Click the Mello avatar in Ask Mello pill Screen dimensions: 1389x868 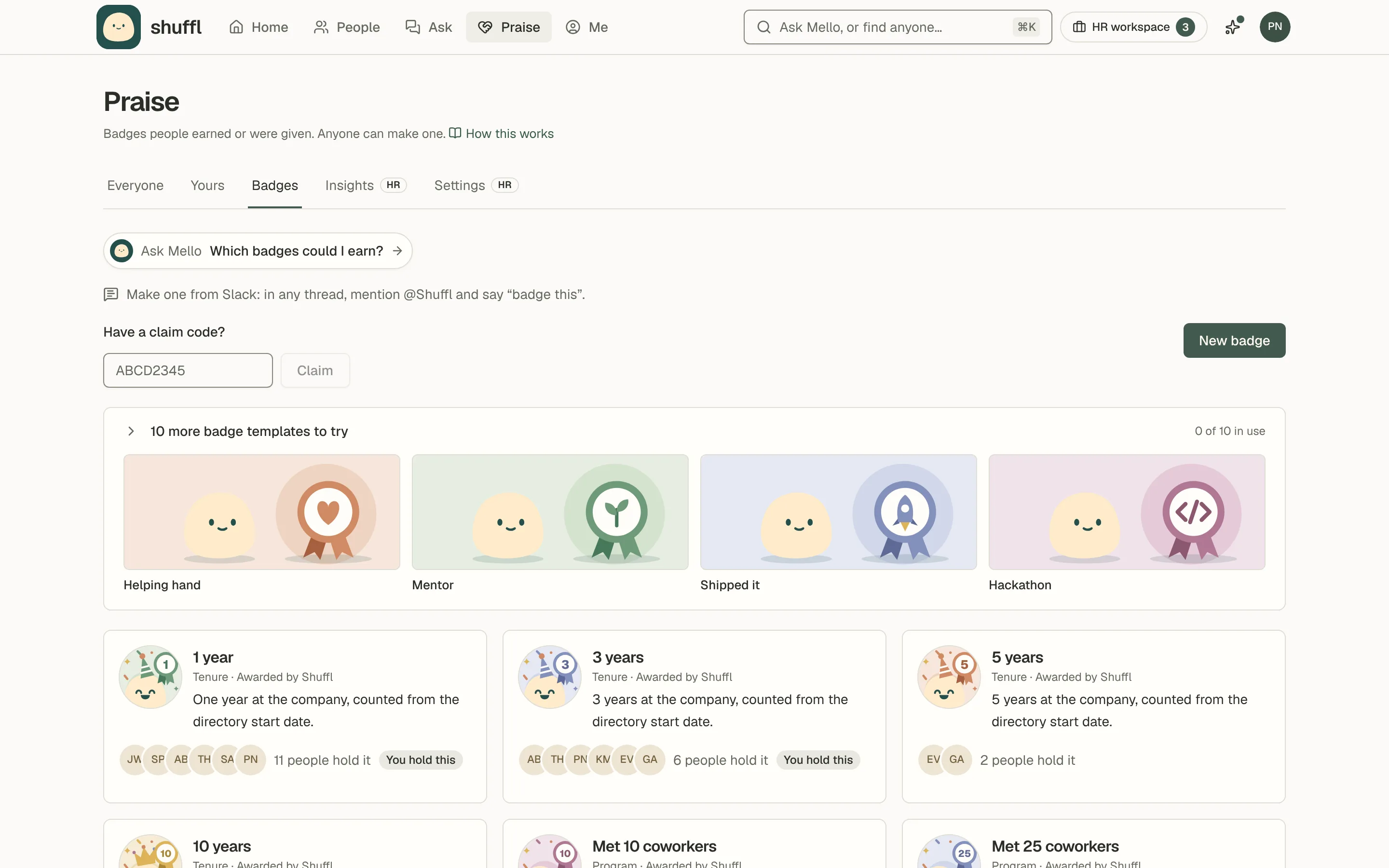[122, 251]
